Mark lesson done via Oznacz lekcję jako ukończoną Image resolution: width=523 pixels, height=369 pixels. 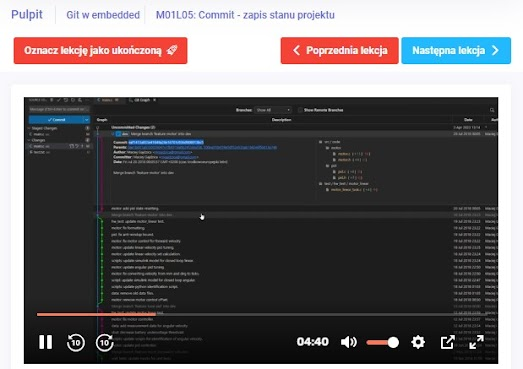[x=100, y=50]
